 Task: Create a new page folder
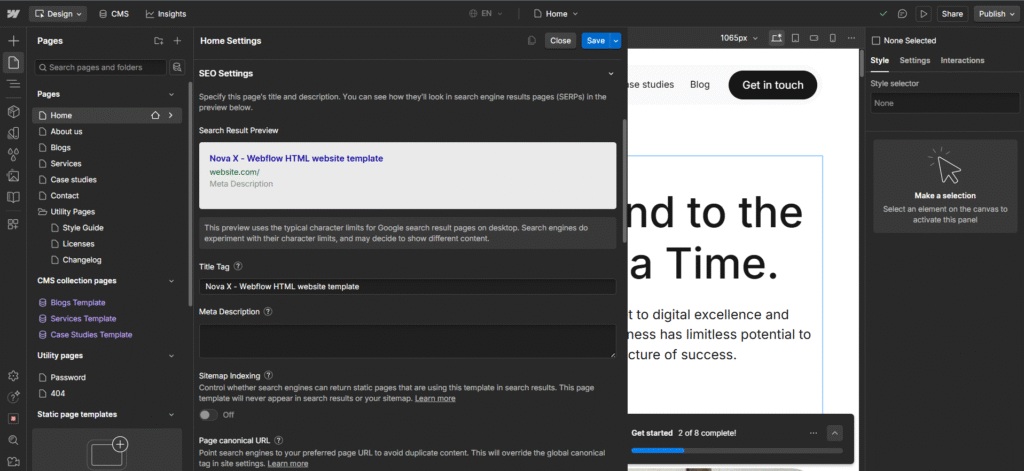pyautogui.click(x=159, y=41)
